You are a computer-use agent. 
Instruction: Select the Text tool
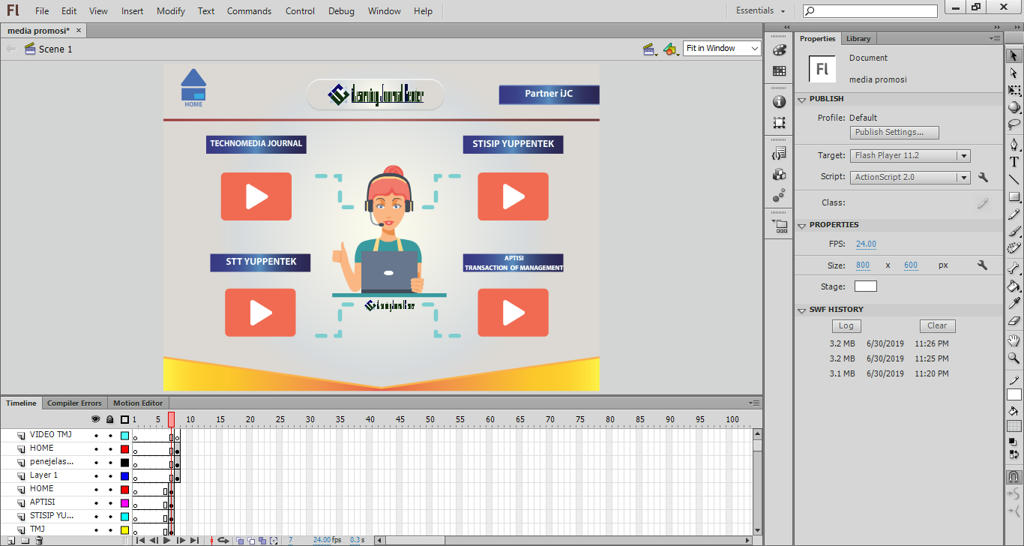[1014, 162]
